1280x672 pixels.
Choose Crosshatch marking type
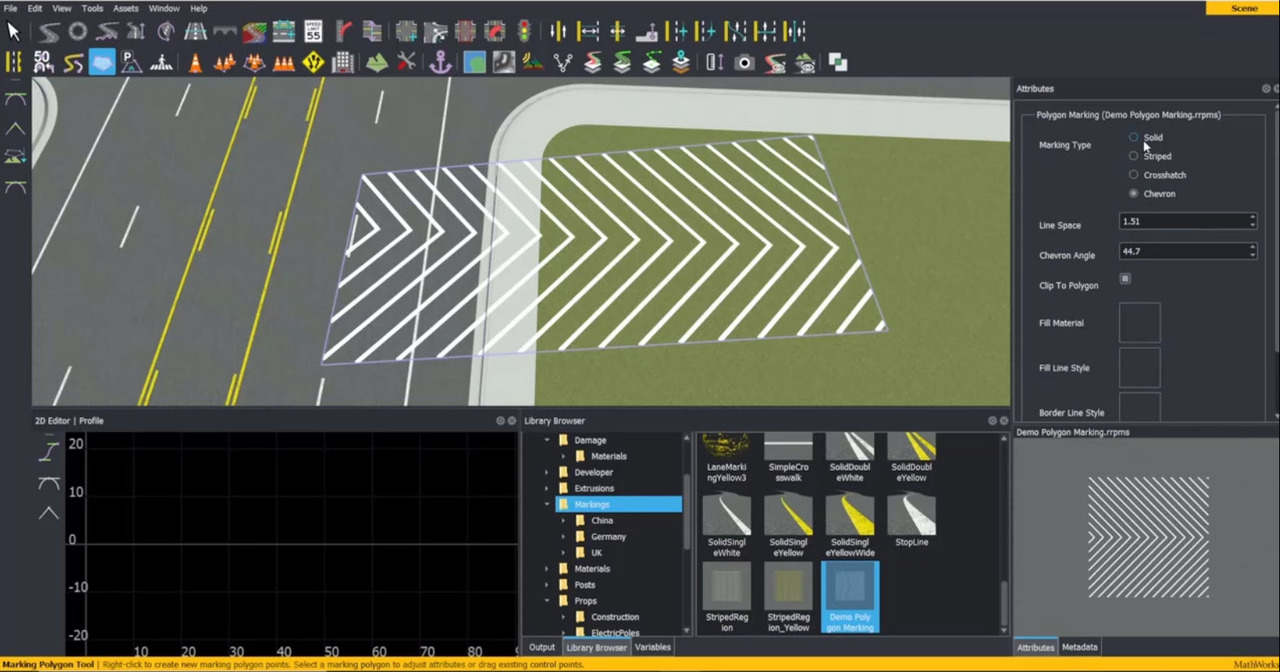click(x=1133, y=175)
